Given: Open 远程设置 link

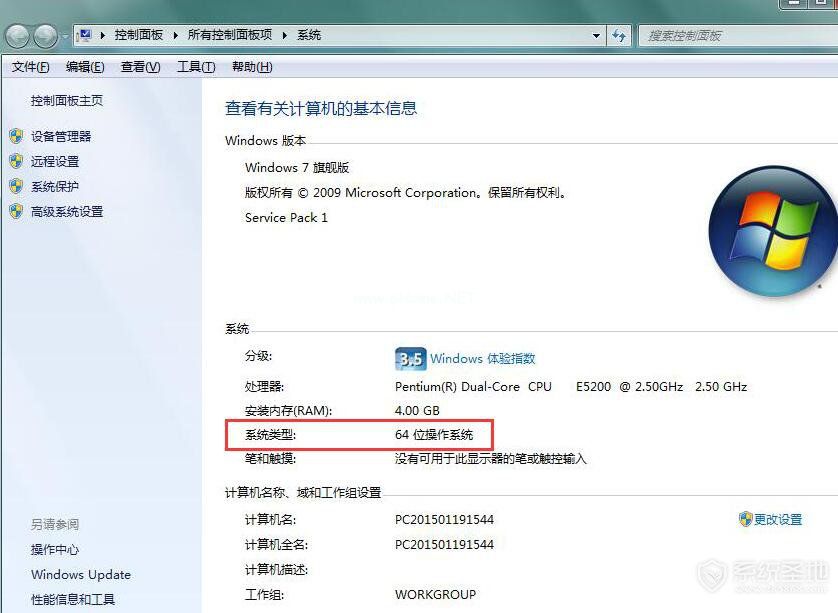Looking at the screenshot, I should click(x=55, y=161).
